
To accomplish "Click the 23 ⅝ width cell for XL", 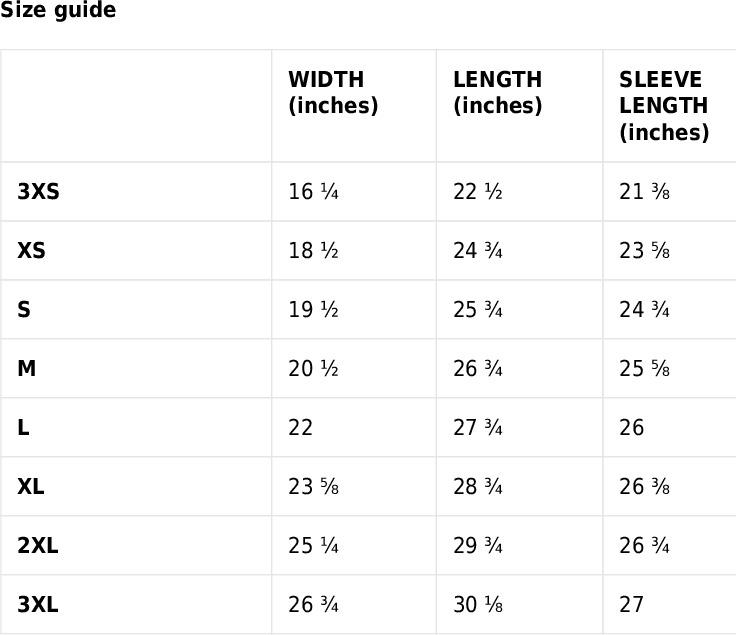I will [314, 486].
